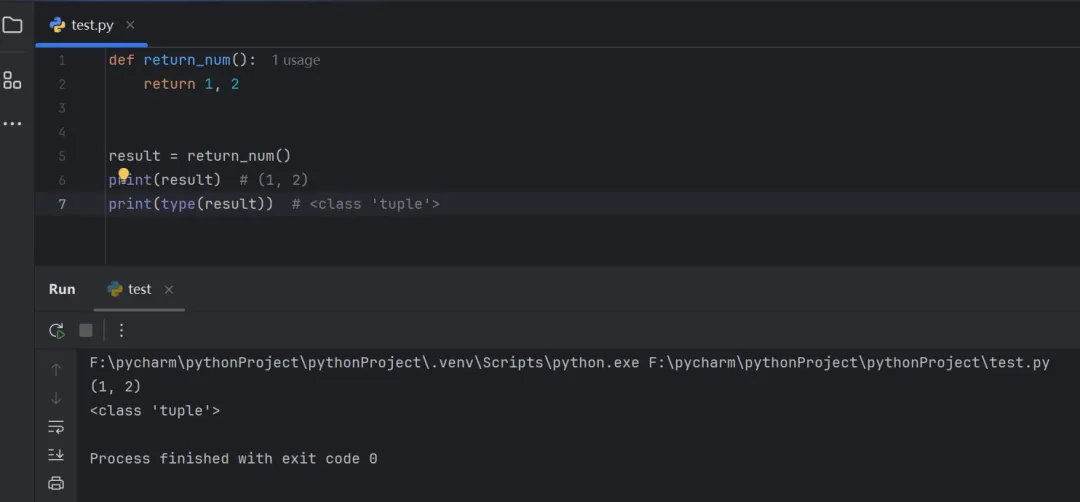Click the Down the Stack Trace arrow
The image size is (1080, 502).
click(56, 398)
